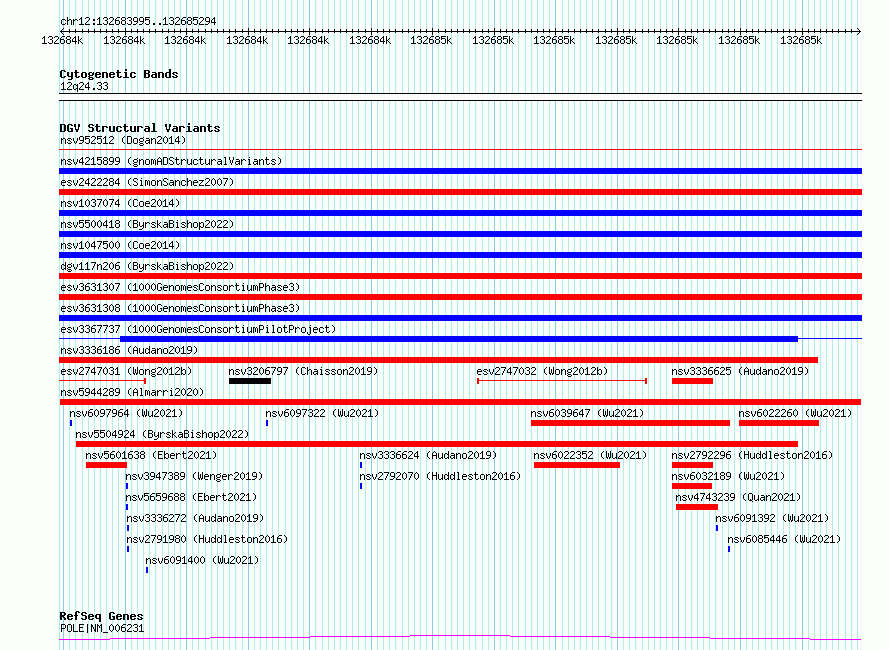This screenshot has height=650, width=890.
Task: Click the esv3367737 blue variant bar
Action: point(459,339)
